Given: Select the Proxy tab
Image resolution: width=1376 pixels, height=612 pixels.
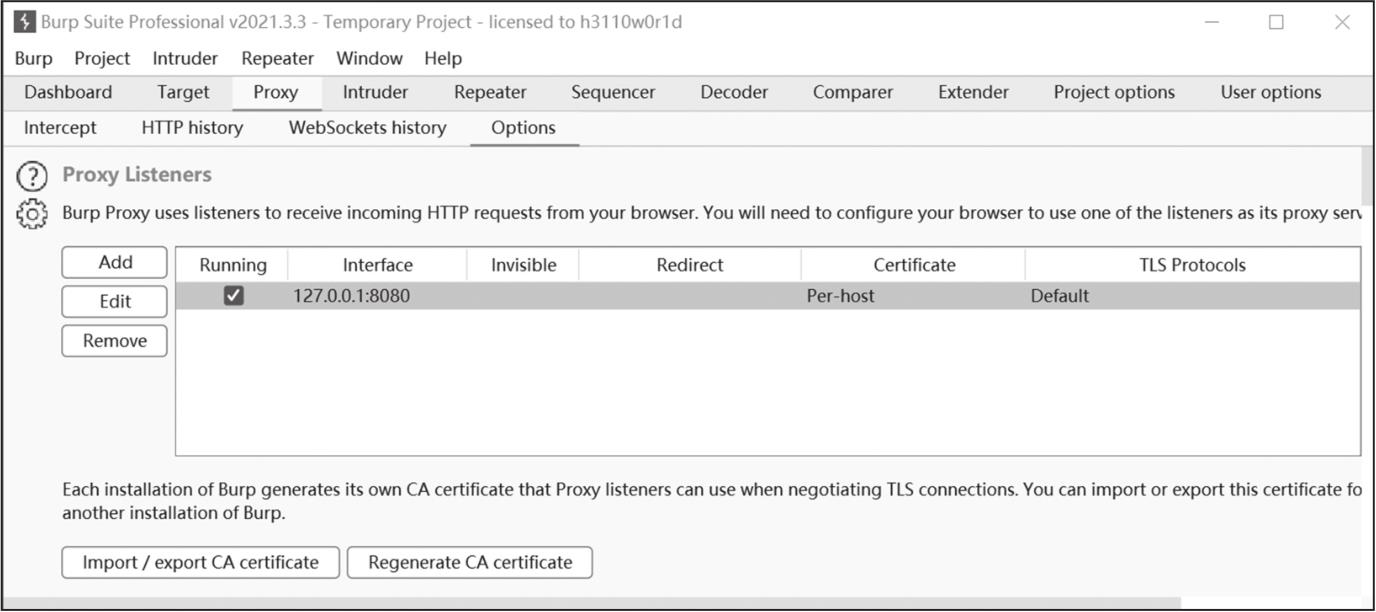Looking at the screenshot, I should (276, 92).
